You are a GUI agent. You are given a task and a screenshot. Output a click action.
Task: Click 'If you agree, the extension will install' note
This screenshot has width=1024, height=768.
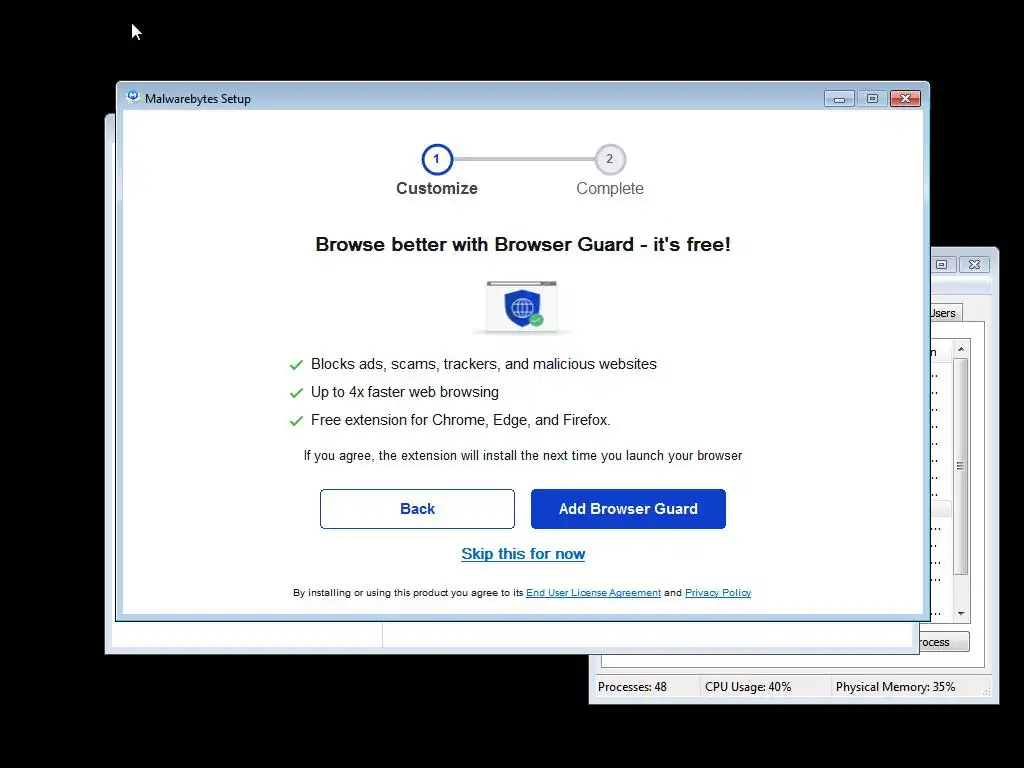point(522,456)
